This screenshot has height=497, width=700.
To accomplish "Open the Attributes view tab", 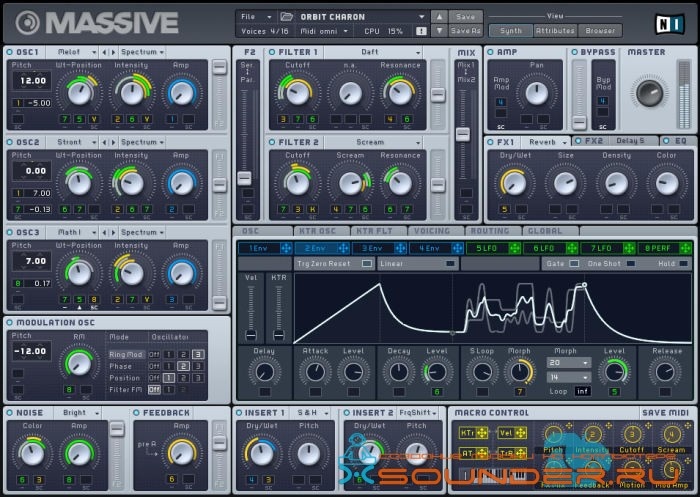I will (x=555, y=31).
